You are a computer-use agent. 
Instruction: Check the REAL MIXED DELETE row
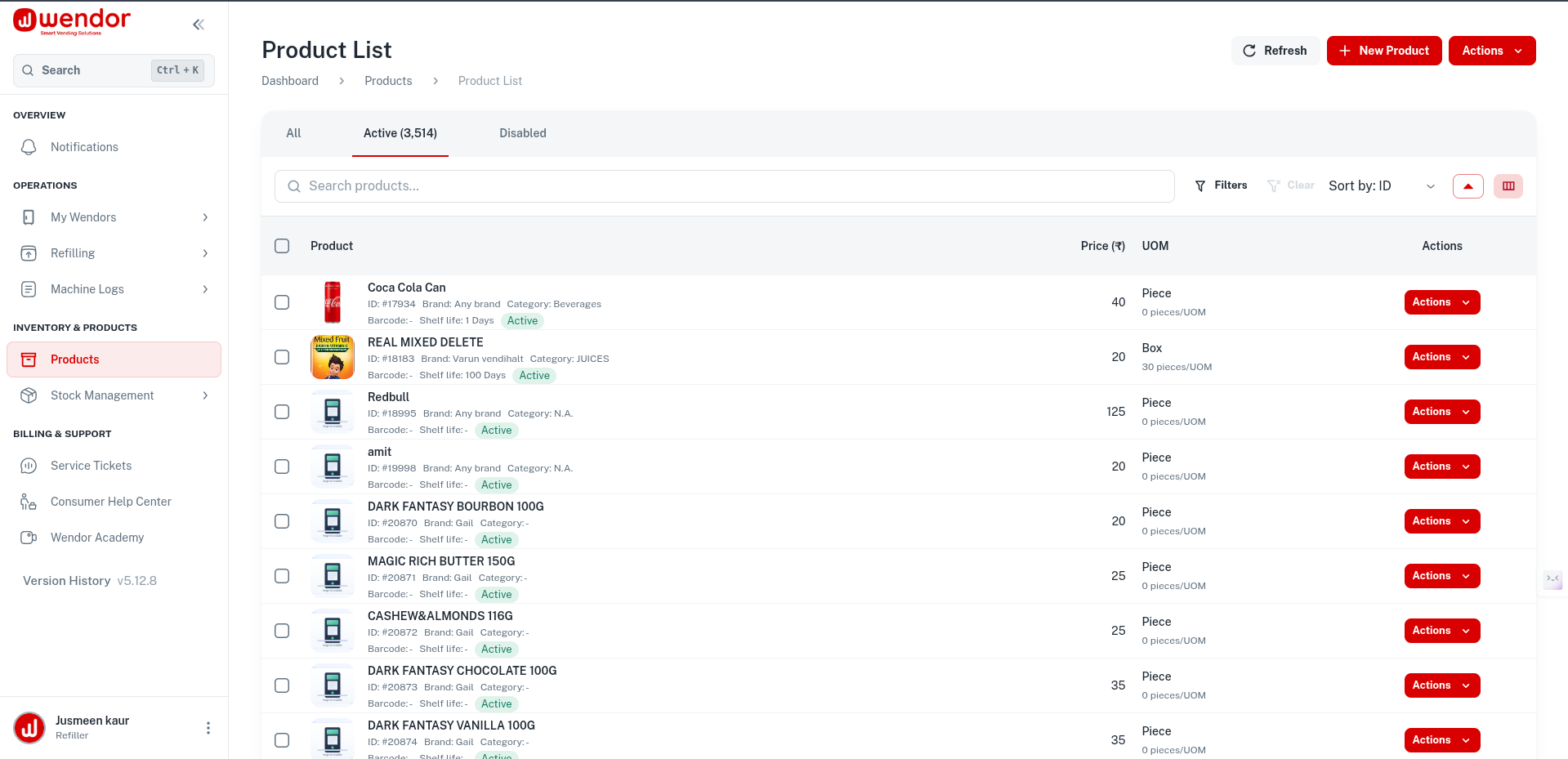(282, 357)
